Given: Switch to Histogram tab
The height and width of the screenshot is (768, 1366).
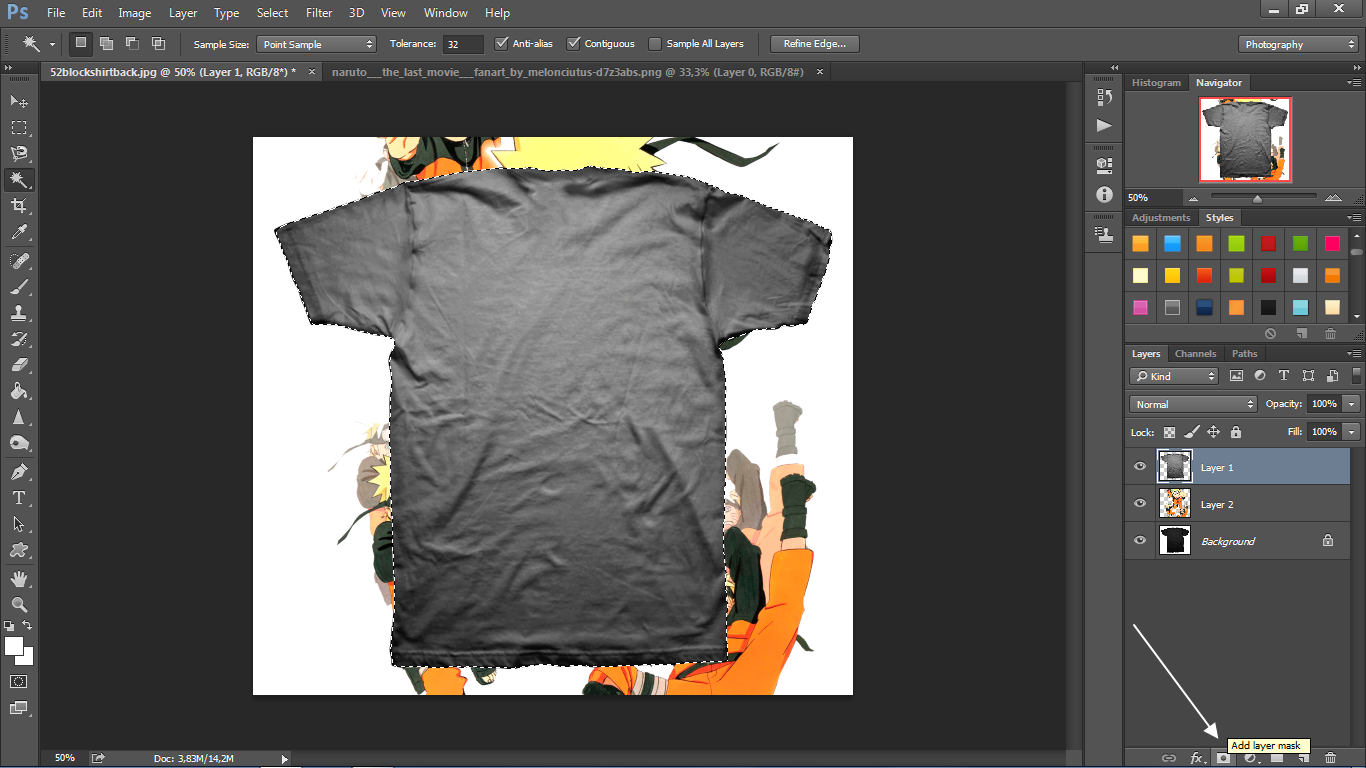Looking at the screenshot, I should coord(1156,83).
